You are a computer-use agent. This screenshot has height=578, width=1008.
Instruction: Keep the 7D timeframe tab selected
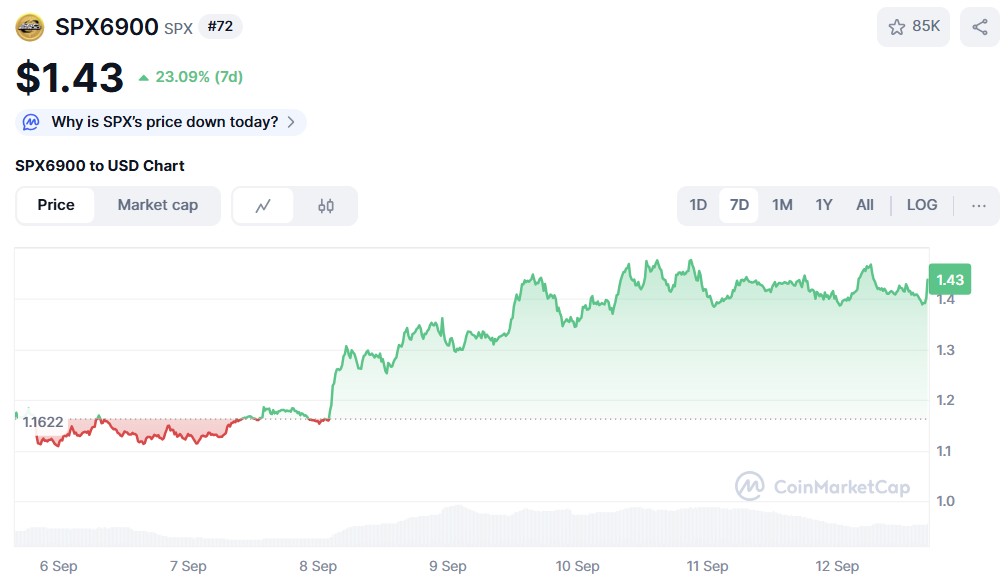pyautogui.click(x=739, y=205)
